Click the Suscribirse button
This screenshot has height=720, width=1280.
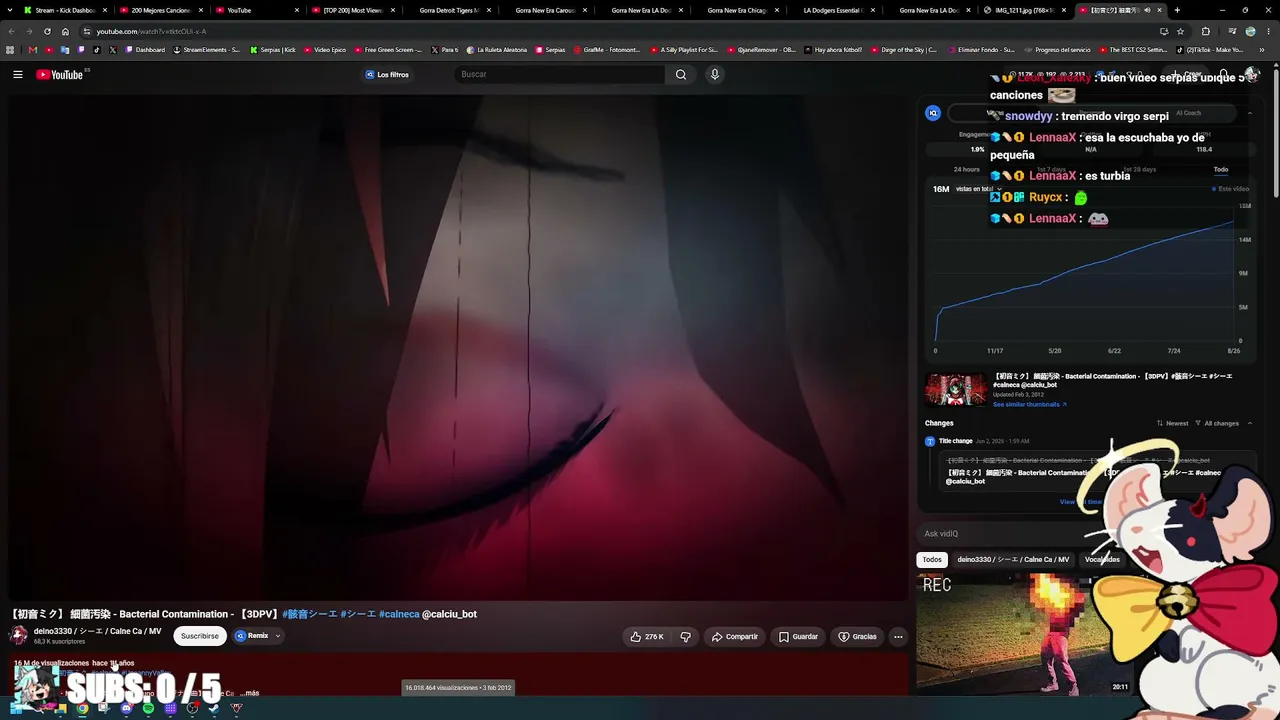point(200,636)
